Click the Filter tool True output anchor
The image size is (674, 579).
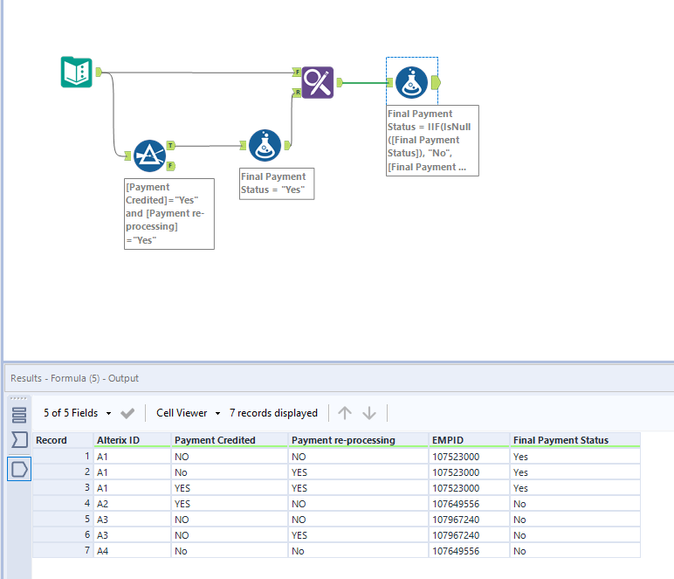[x=171, y=145]
